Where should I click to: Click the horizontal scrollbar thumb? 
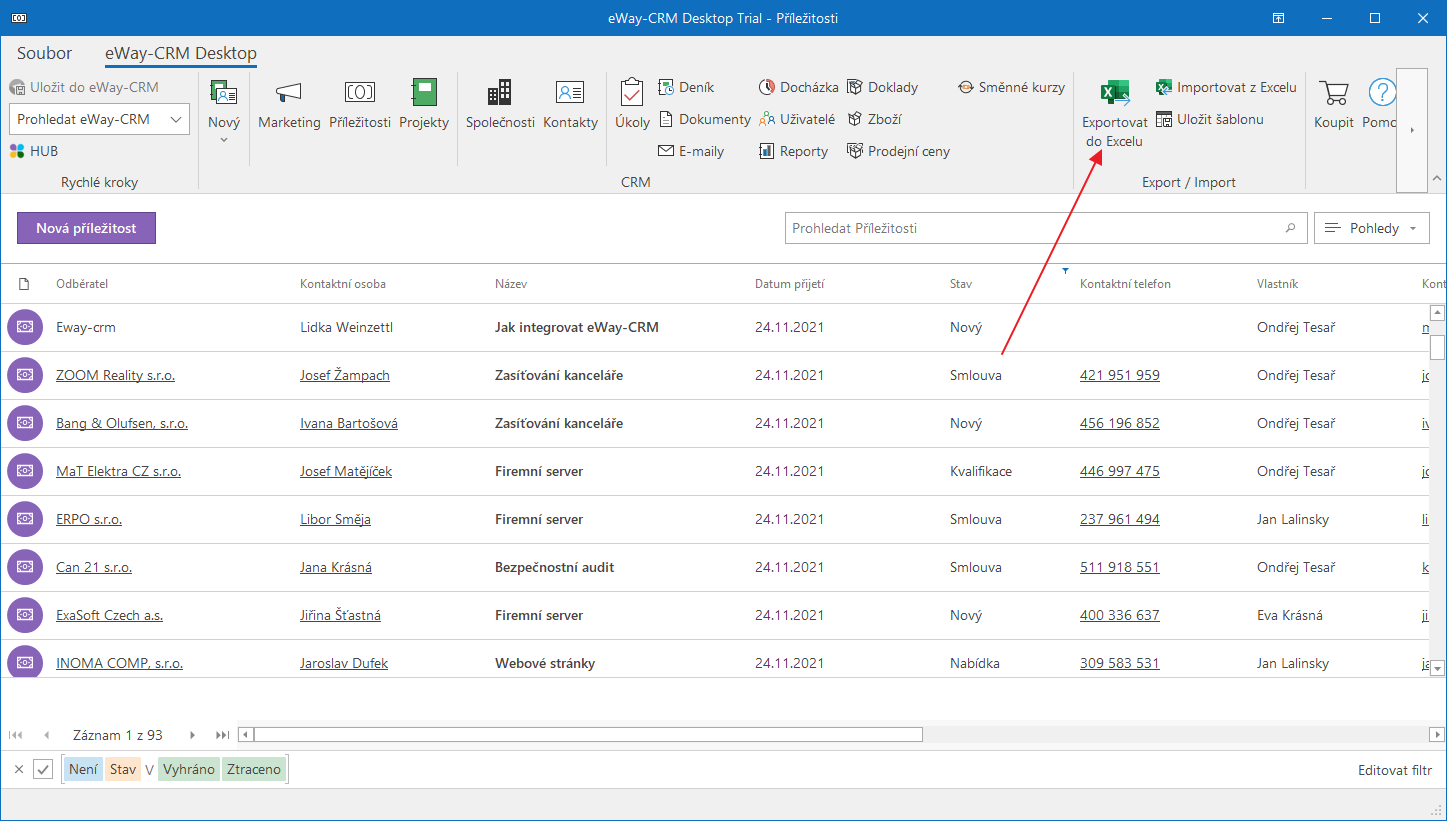[588, 735]
